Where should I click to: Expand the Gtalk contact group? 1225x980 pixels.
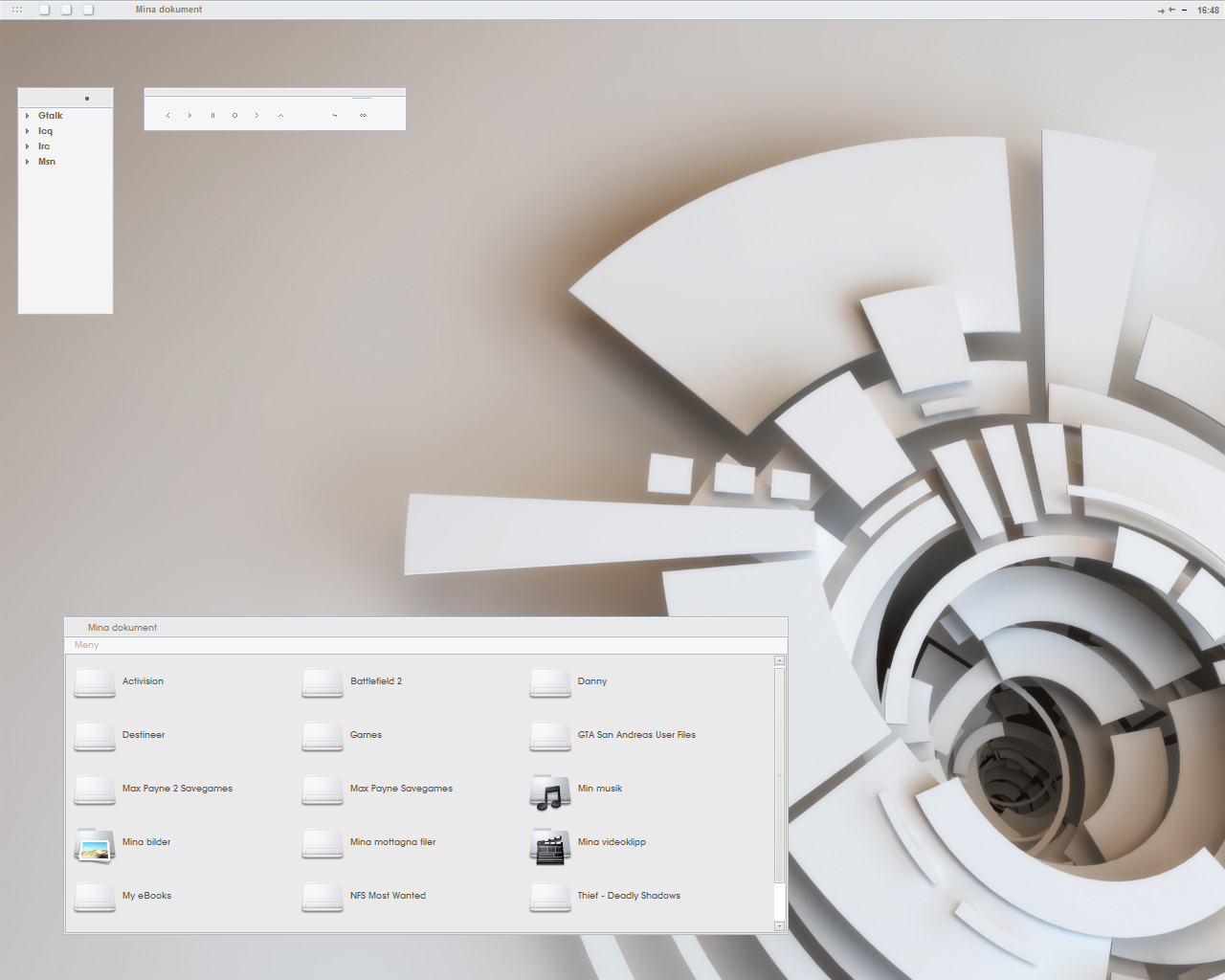click(x=27, y=116)
